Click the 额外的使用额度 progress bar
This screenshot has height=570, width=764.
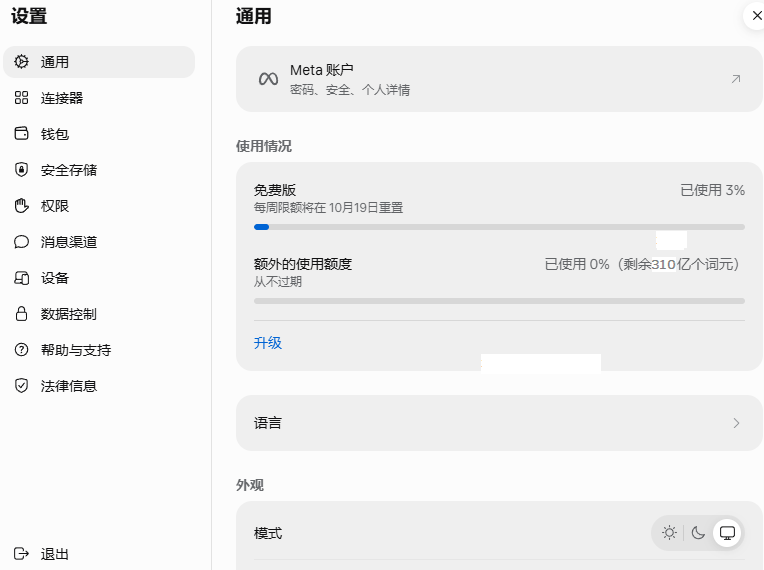click(x=499, y=301)
